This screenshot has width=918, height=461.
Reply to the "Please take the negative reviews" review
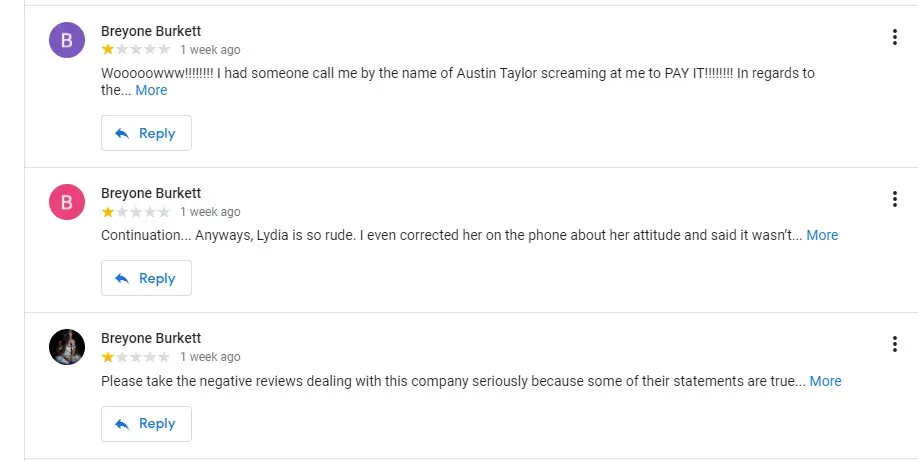click(146, 424)
